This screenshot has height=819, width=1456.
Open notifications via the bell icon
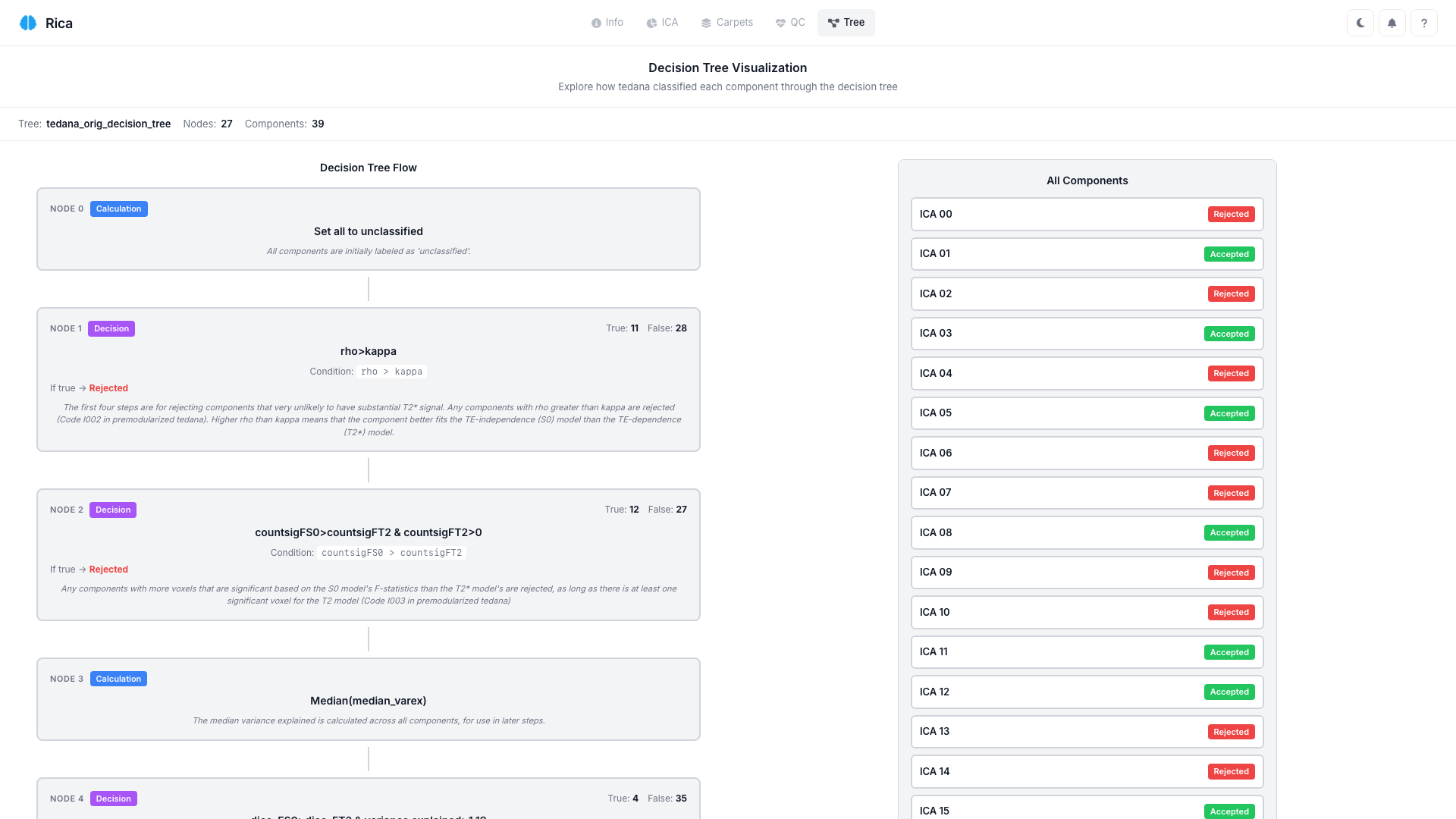coord(1392,23)
